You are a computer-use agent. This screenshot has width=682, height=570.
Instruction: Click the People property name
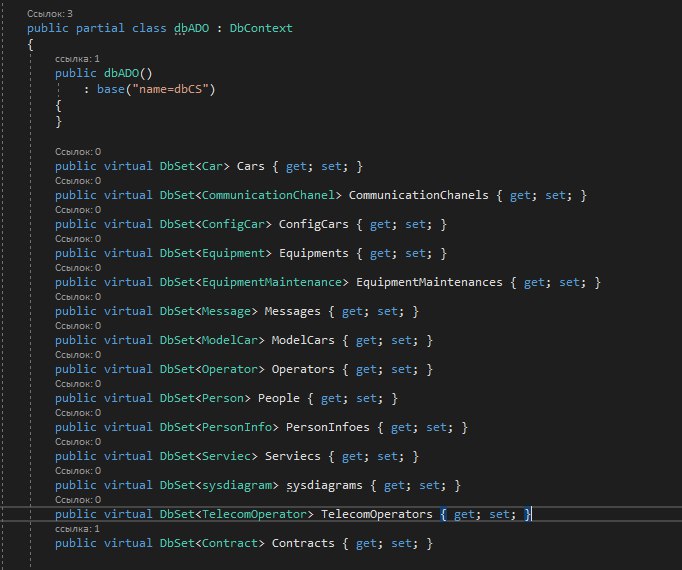(x=278, y=398)
